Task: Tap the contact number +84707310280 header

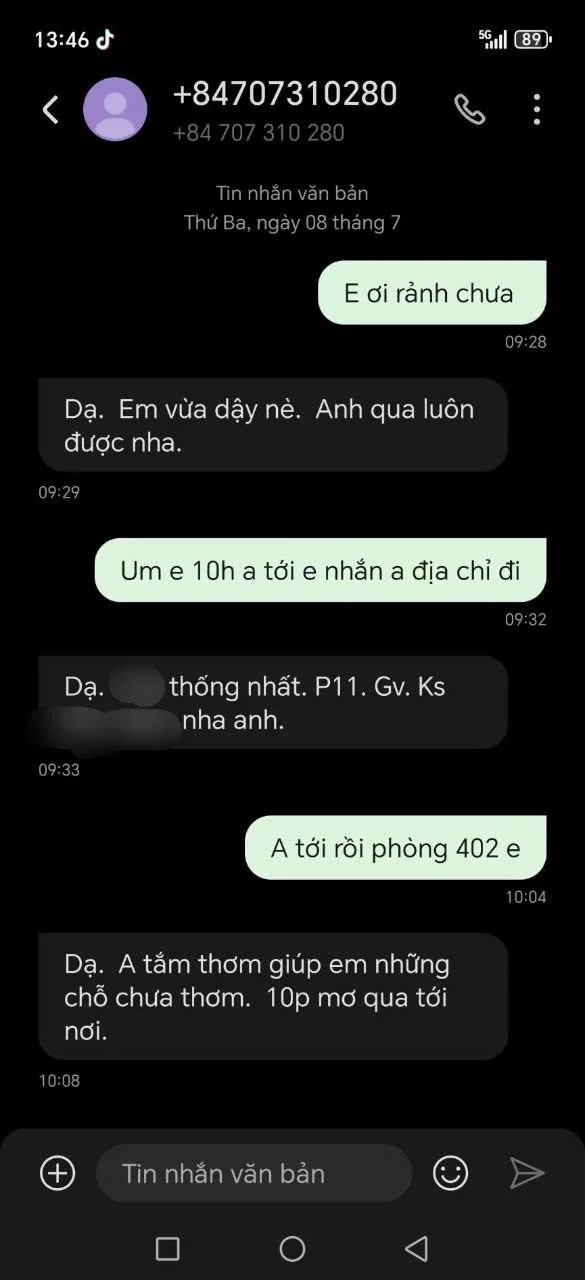Action: [x=285, y=93]
